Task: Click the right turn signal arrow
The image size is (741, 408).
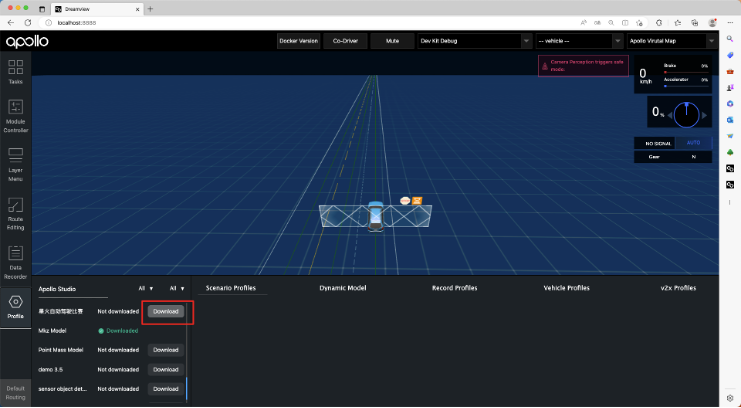Action: 704,115
